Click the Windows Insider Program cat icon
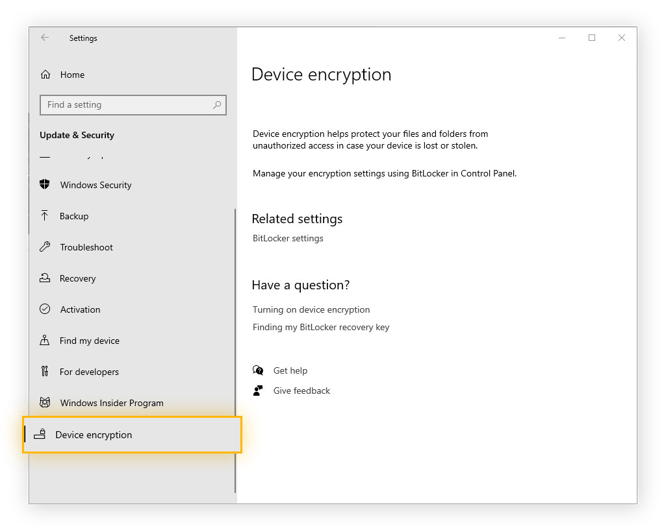The width and height of the screenshot is (664, 530). pos(44,402)
